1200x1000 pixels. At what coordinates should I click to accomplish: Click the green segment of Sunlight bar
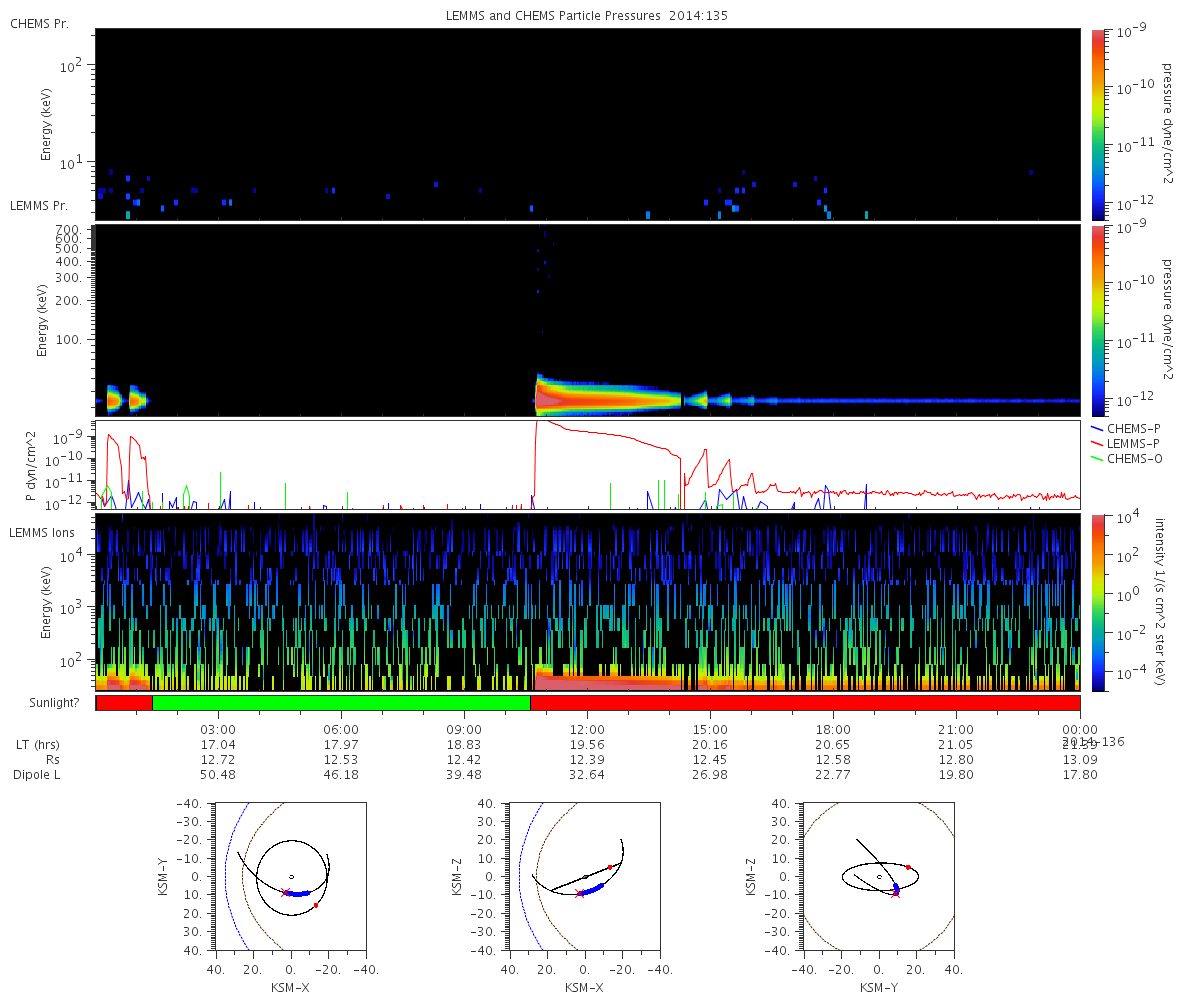(341, 703)
